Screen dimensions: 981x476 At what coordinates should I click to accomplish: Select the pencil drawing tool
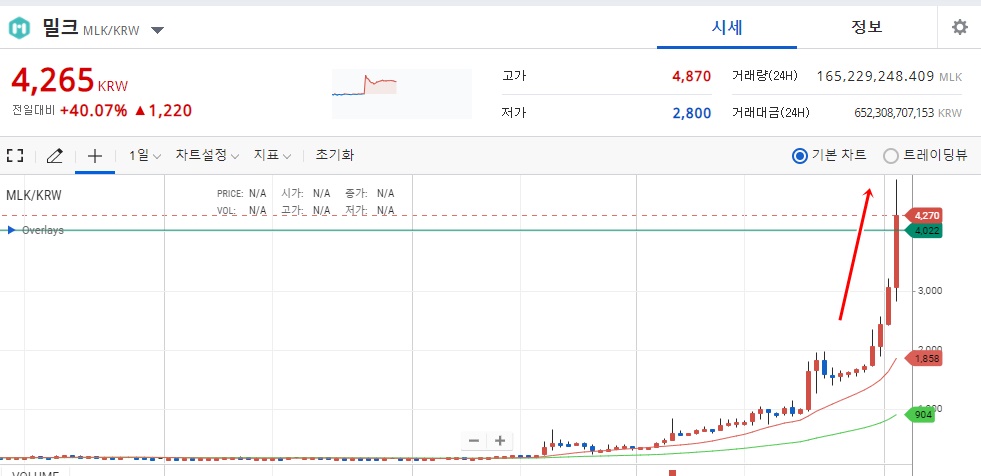coord(54,156)
